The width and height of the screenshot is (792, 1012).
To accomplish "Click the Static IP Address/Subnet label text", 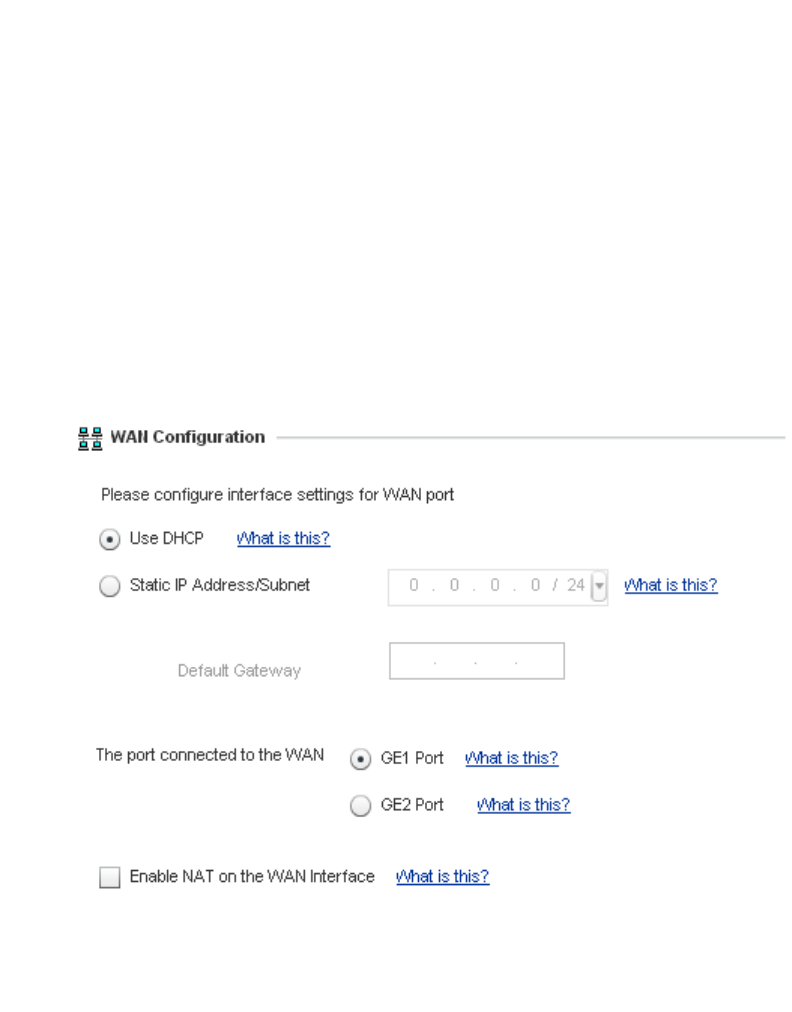I will pos(220,586).
